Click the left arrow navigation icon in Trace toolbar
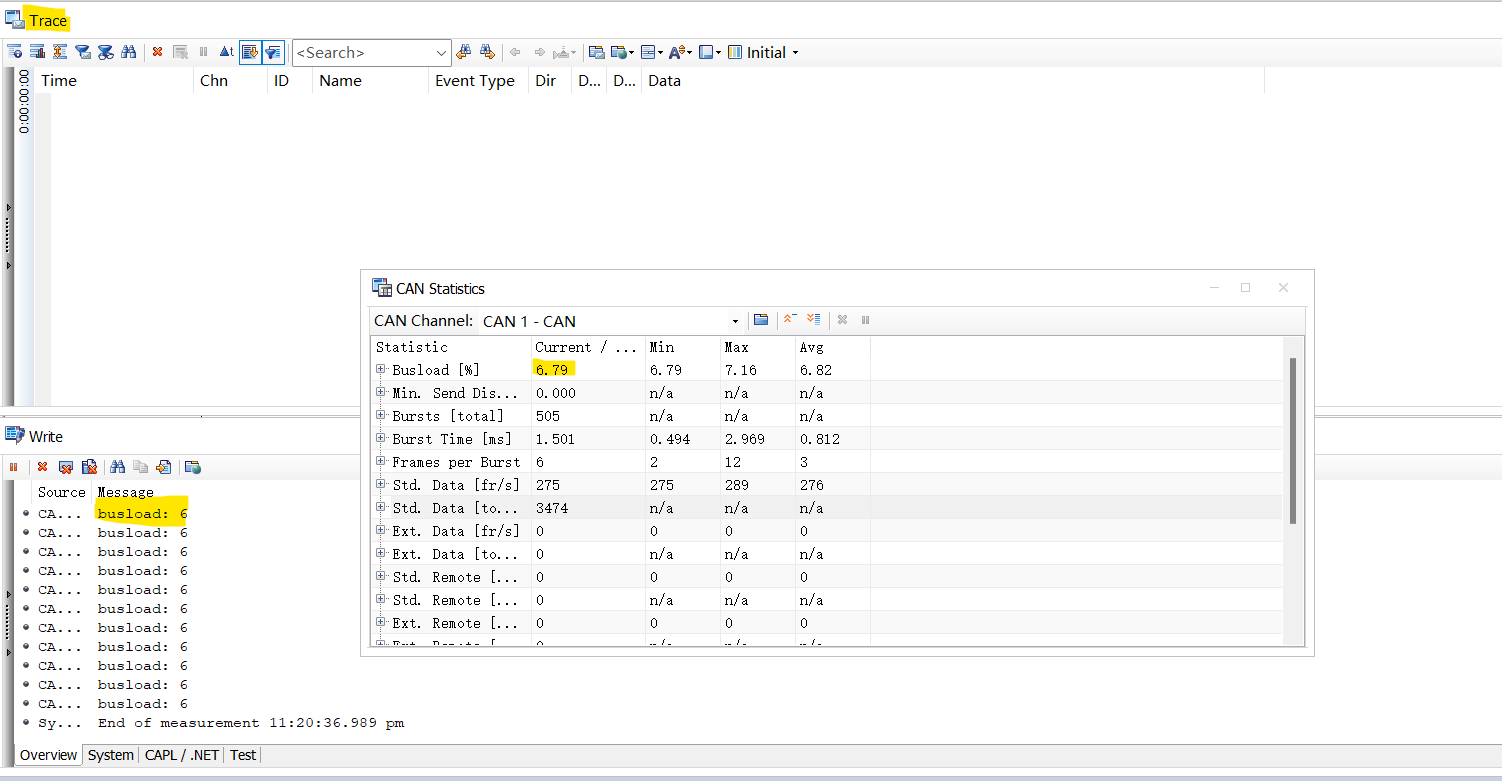Viewport: 1502px width, 781px height. pyautogui.click(x=515, y=52)
